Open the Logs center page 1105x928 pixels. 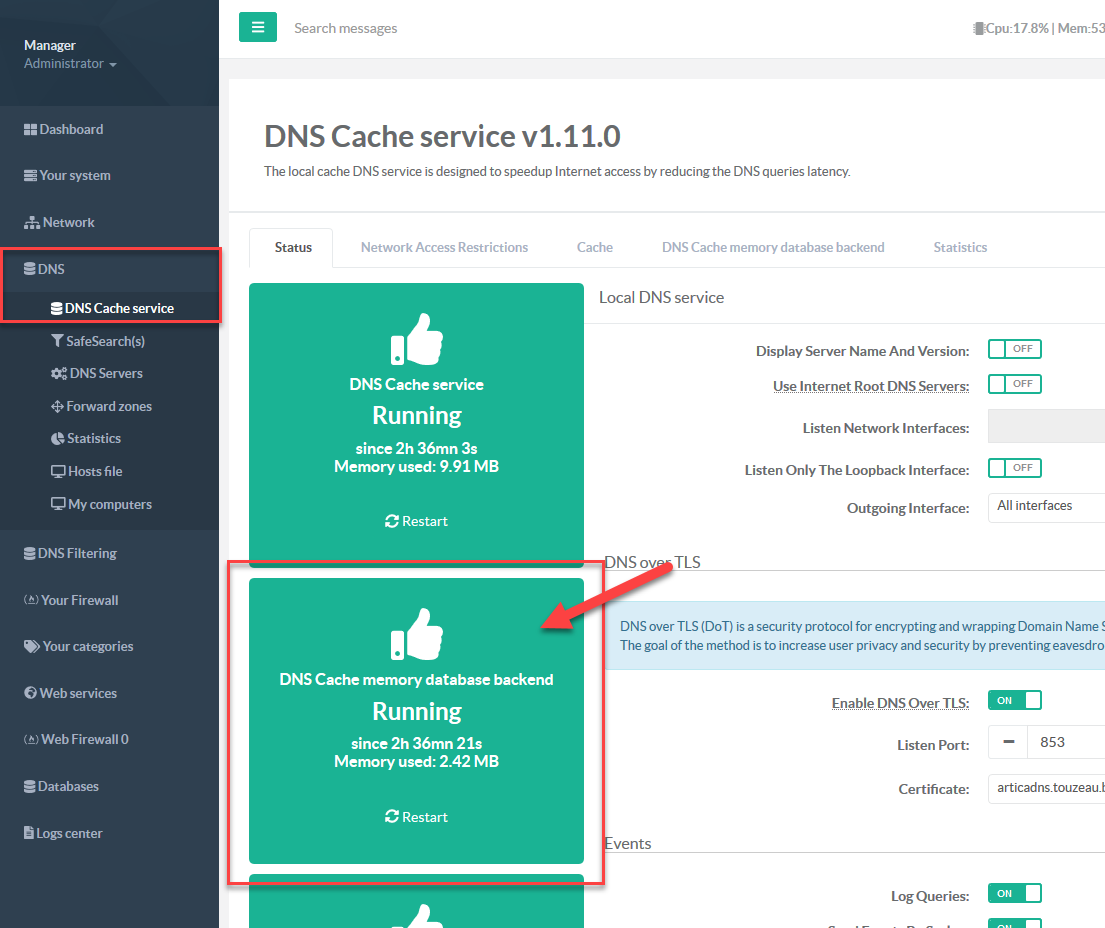click(69, 833)
